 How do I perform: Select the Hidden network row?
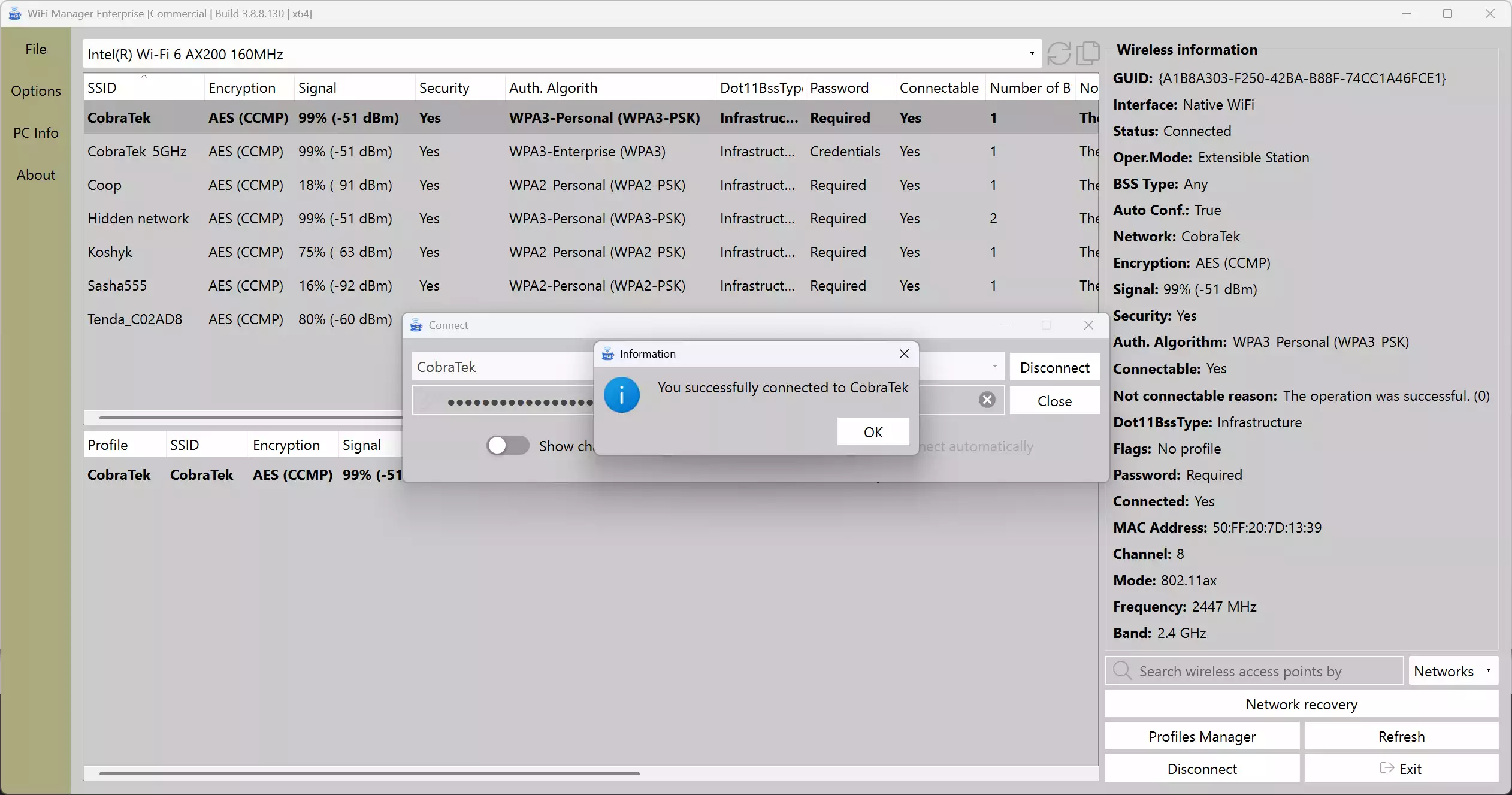tap(591, 218)
